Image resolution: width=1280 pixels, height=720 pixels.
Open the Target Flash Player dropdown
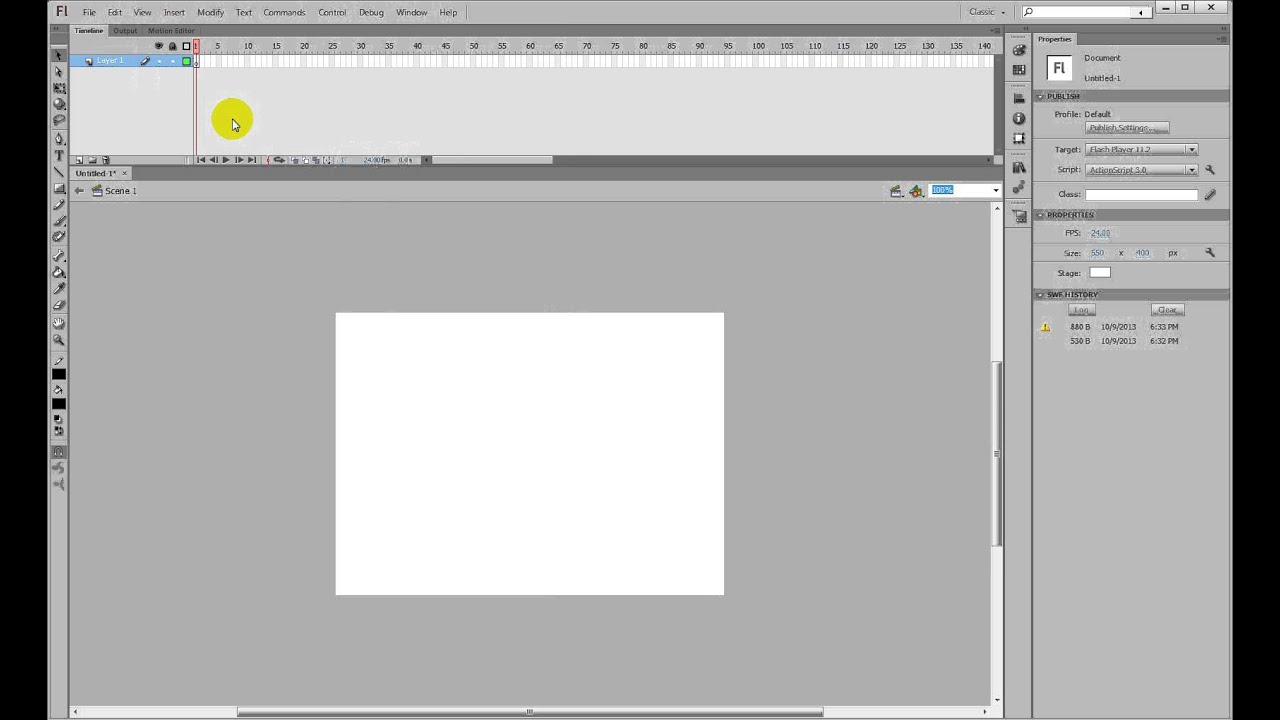pos(1141,149)
